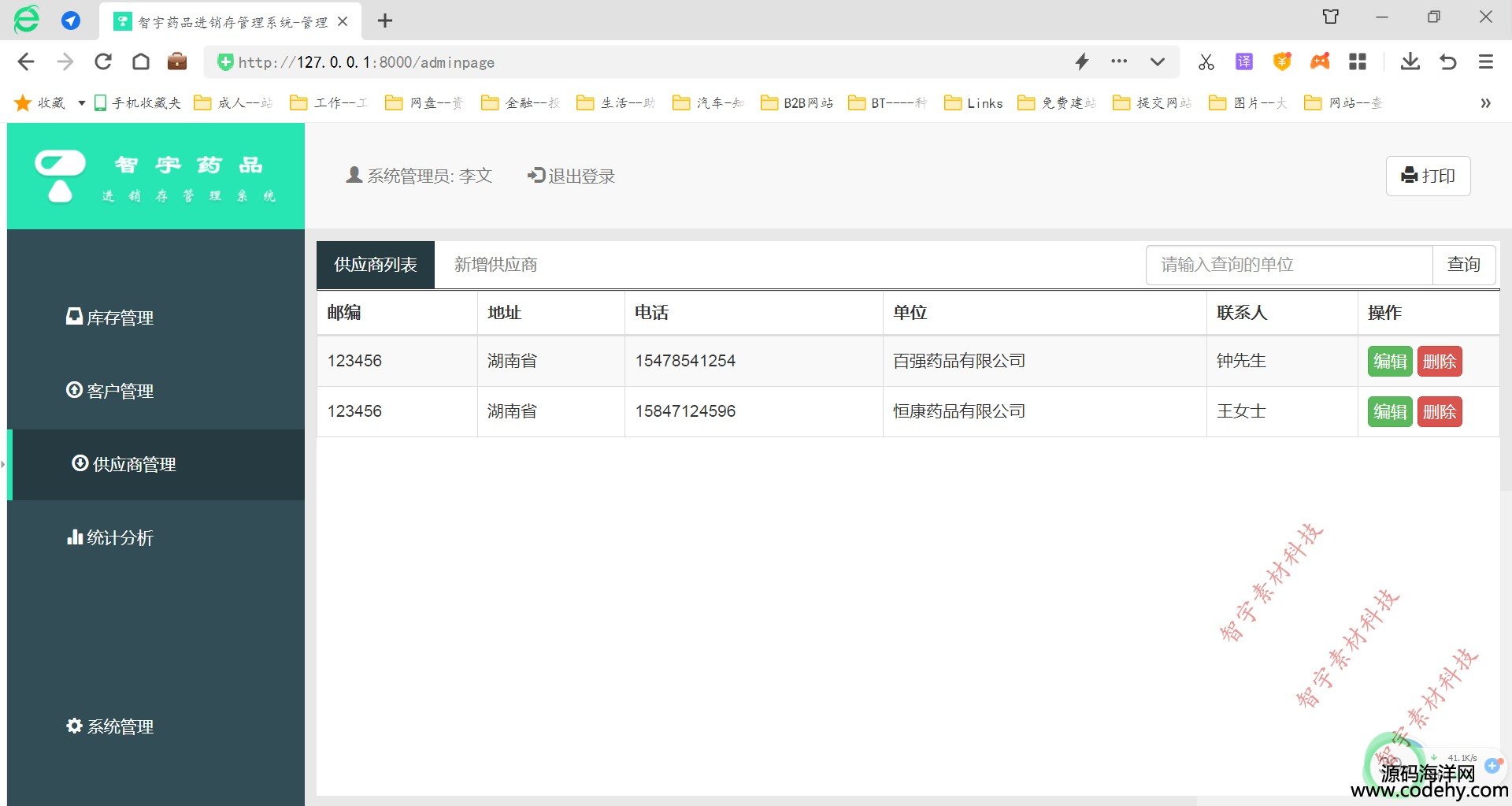Click the translate extension icon
Image resolution: width=1512 pixels, height=806 pixels.
coord(1244,61)
